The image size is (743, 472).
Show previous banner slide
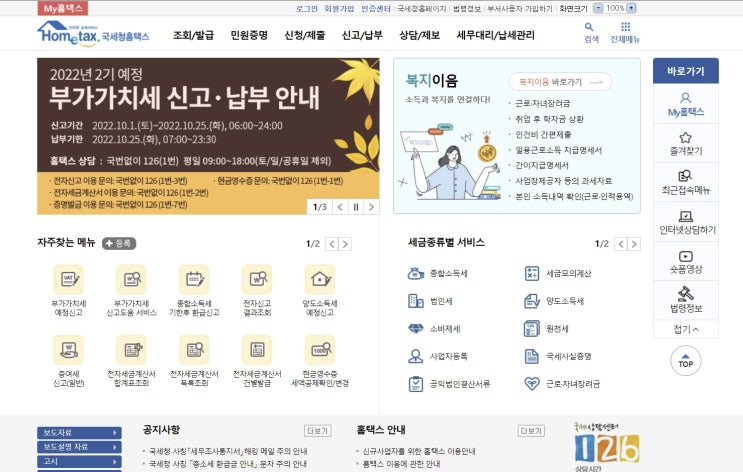340,207
